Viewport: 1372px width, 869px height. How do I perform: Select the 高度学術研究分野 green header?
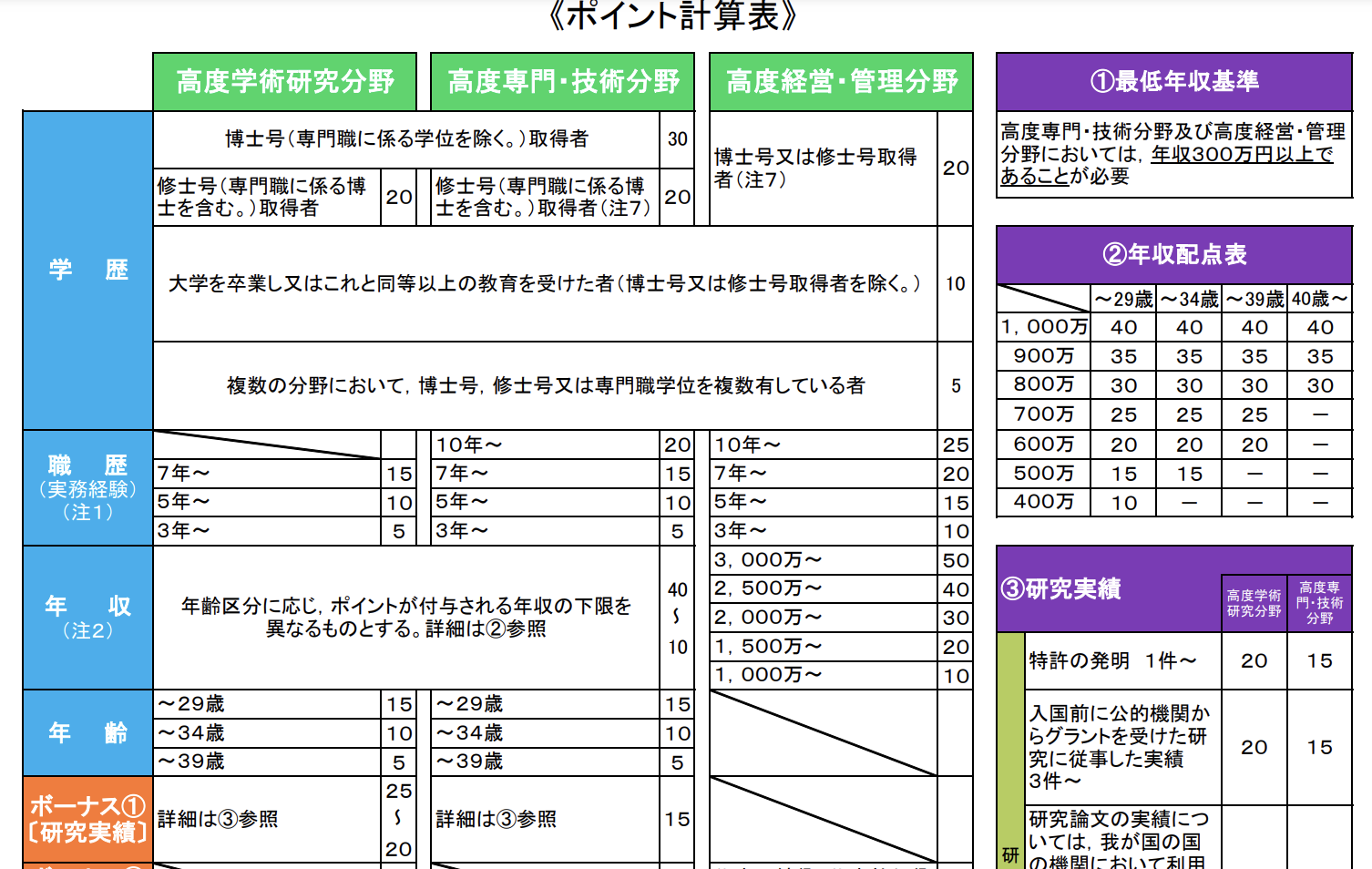click(x=285, y=82)
